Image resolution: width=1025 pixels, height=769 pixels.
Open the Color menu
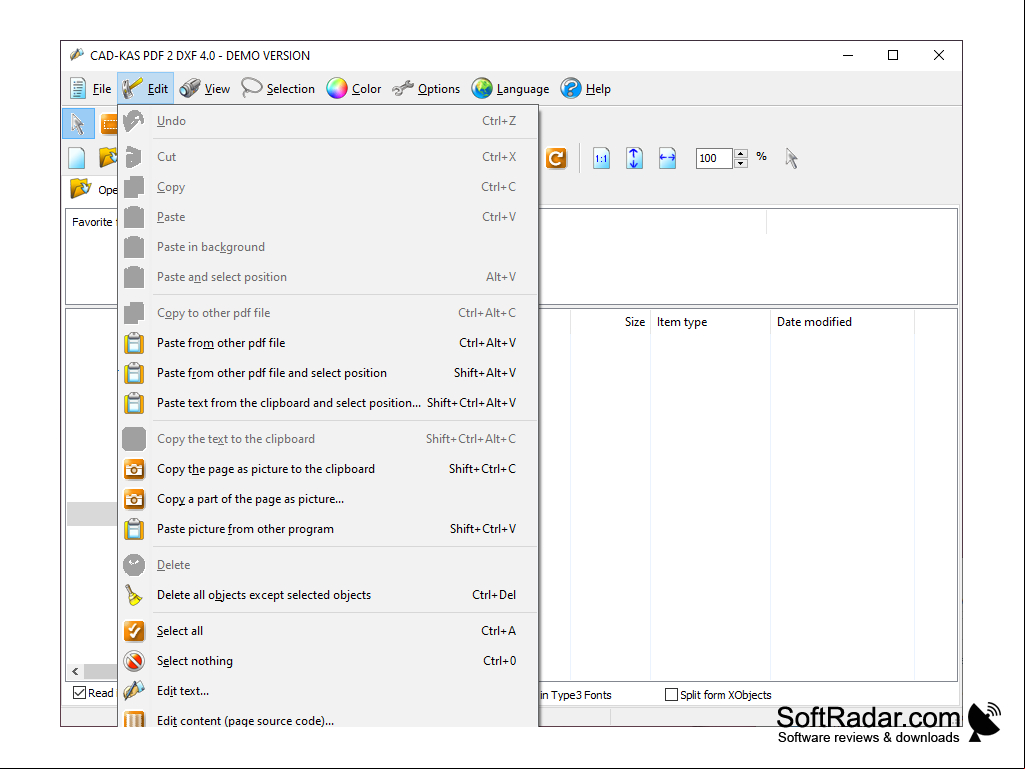[354, 89]
